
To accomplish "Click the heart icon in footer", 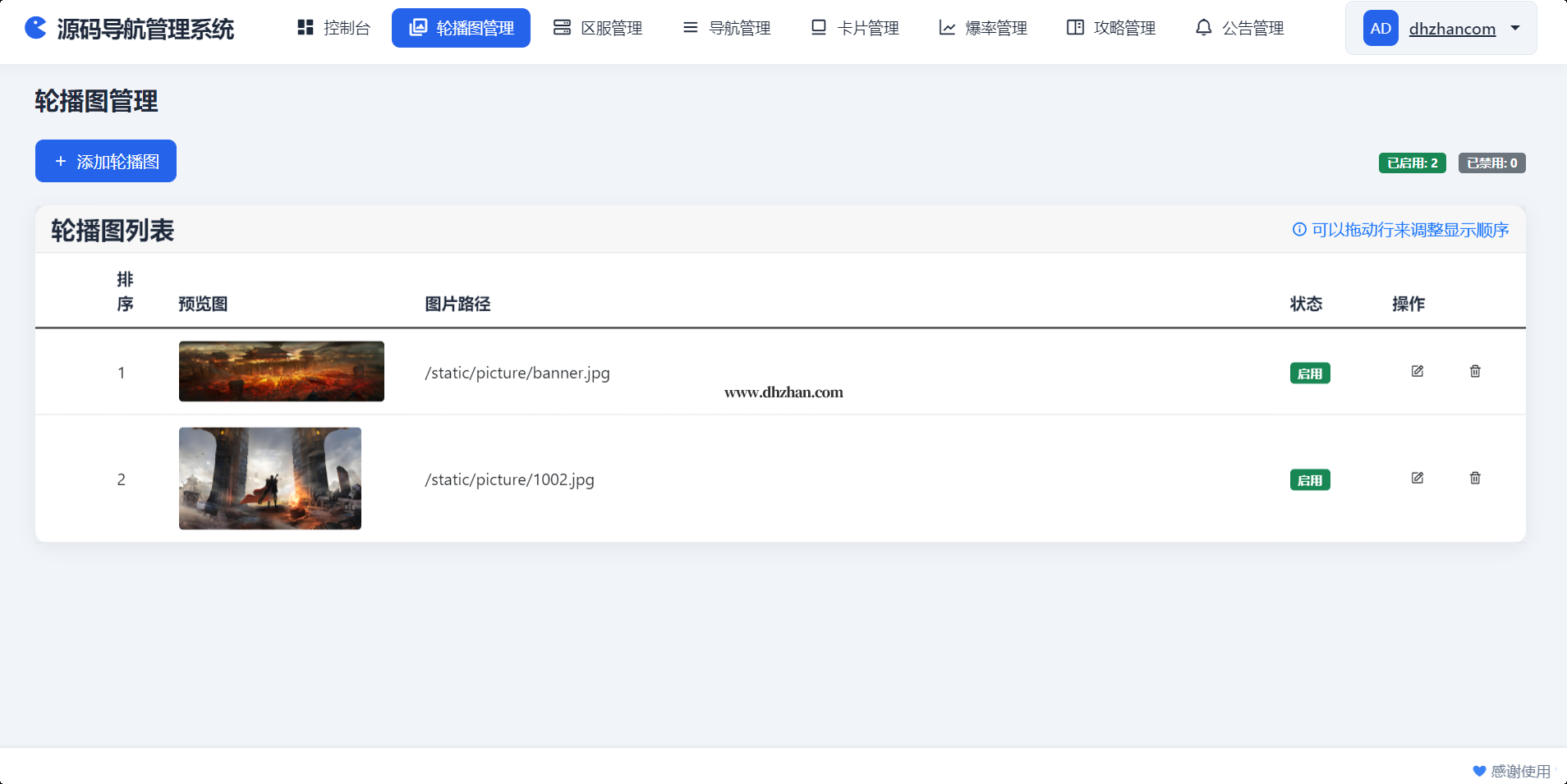I will click(x=1479, y=771).
